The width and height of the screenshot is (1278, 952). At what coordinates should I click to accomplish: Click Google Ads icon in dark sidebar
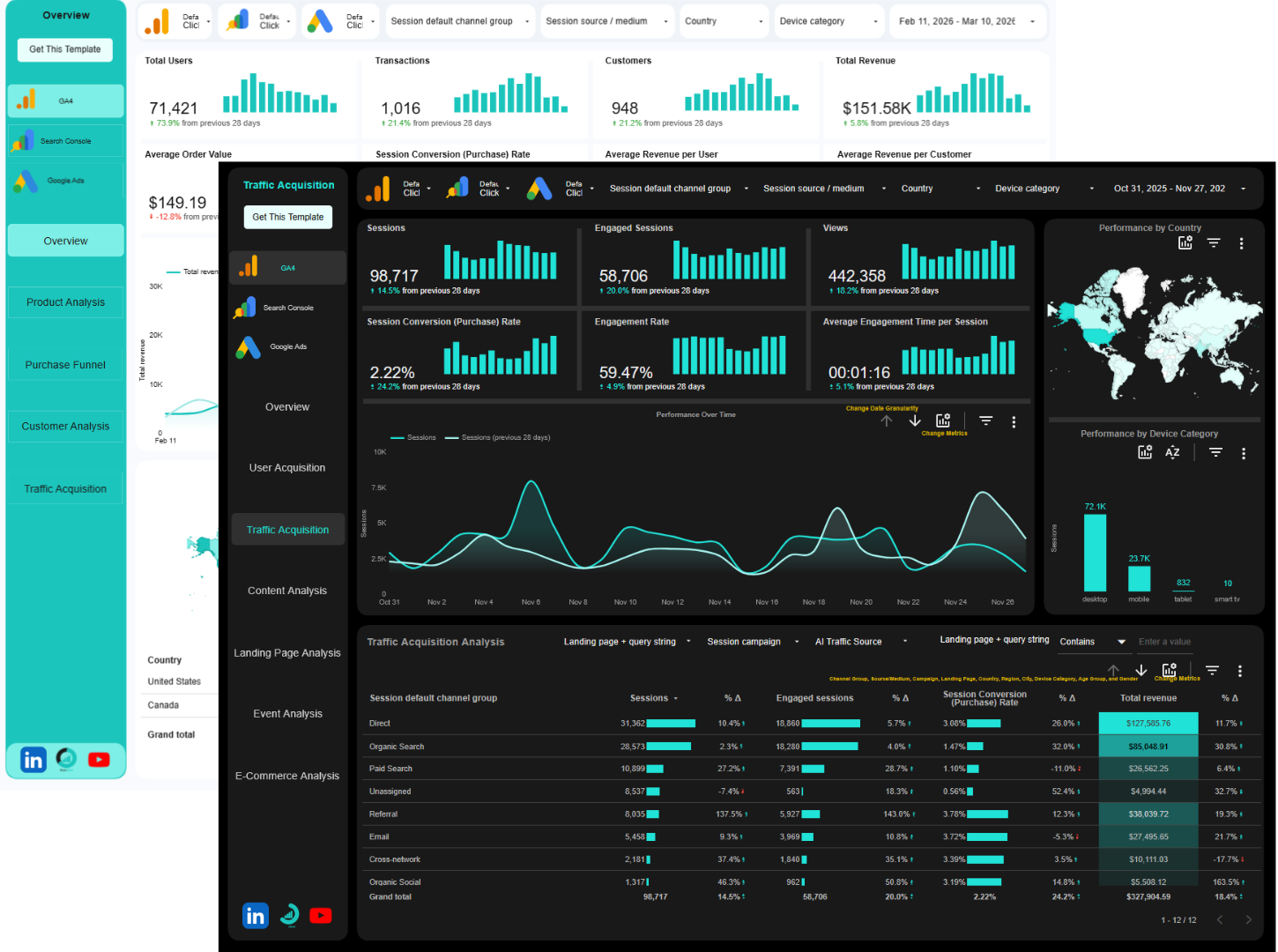tap(249, 347)
